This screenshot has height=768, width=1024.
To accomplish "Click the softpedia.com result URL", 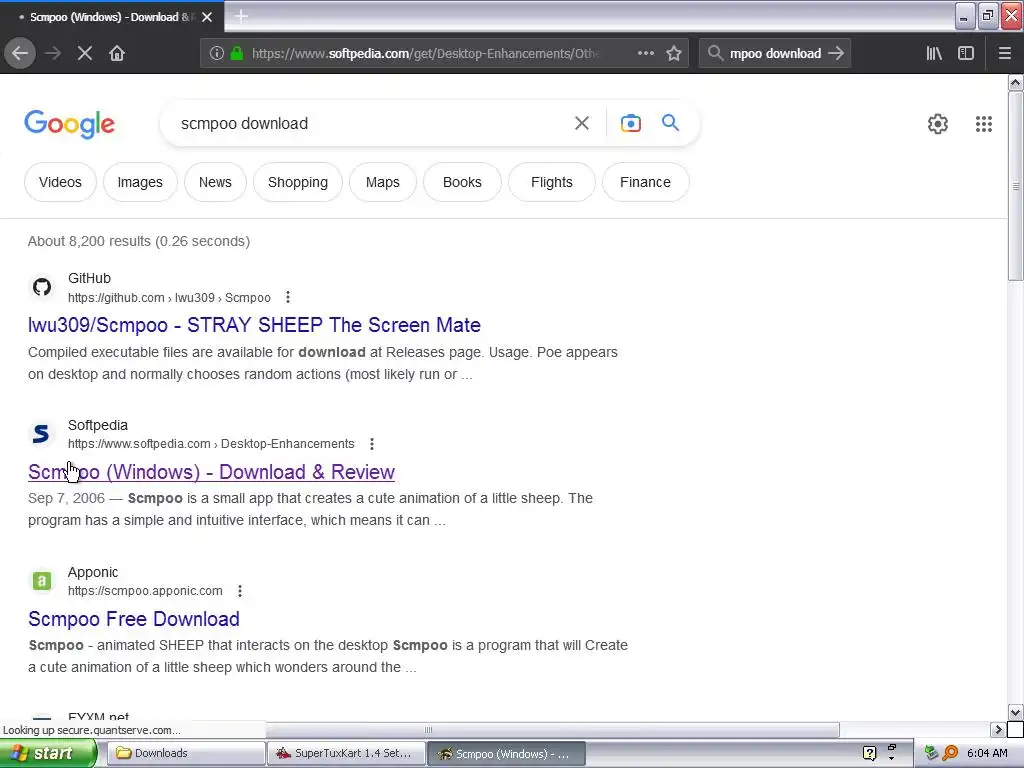I will [211, 444].
